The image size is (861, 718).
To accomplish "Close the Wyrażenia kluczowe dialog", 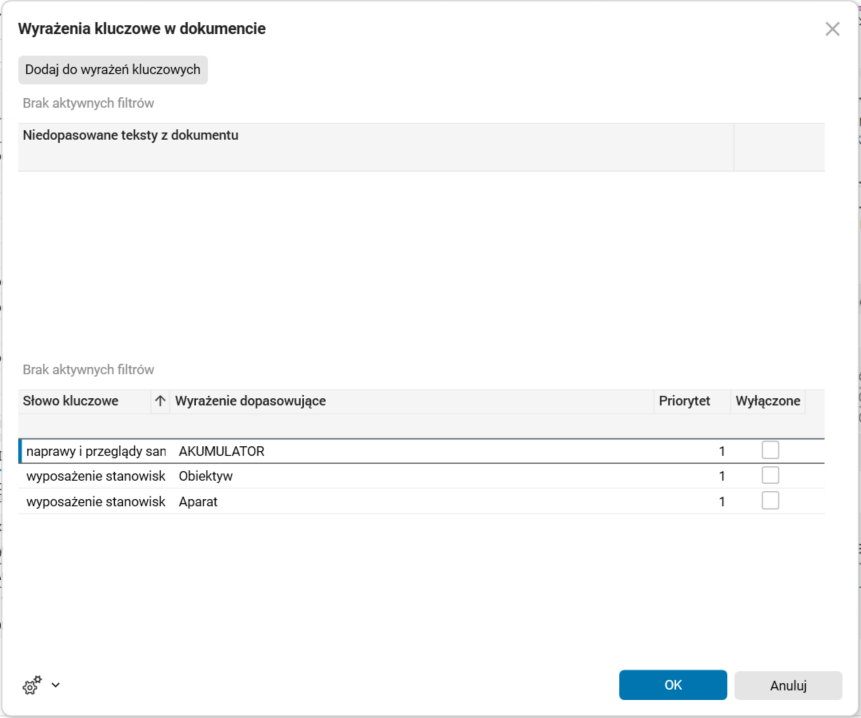I will click(832, 29).
